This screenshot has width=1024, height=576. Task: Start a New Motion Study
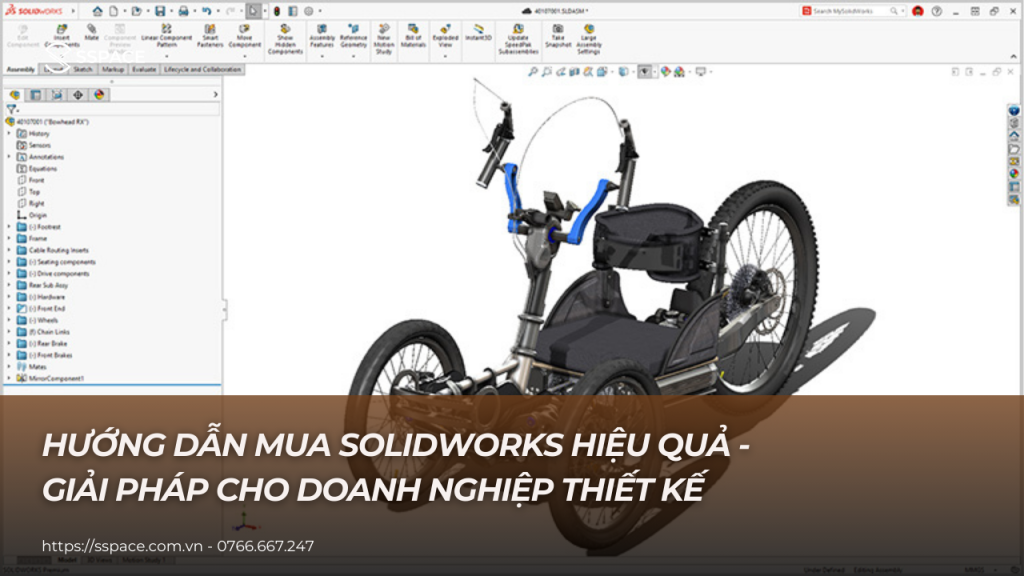click(384, 39)
